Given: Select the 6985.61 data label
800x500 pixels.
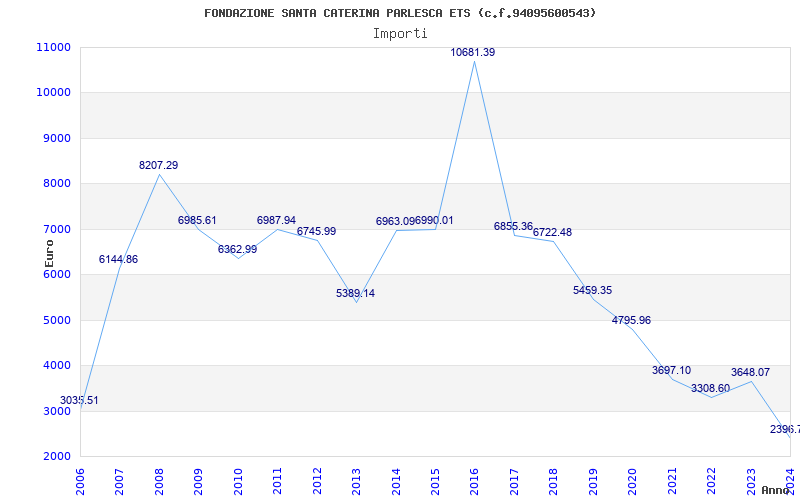Looking at the screenshot, I should click(197, 220).
